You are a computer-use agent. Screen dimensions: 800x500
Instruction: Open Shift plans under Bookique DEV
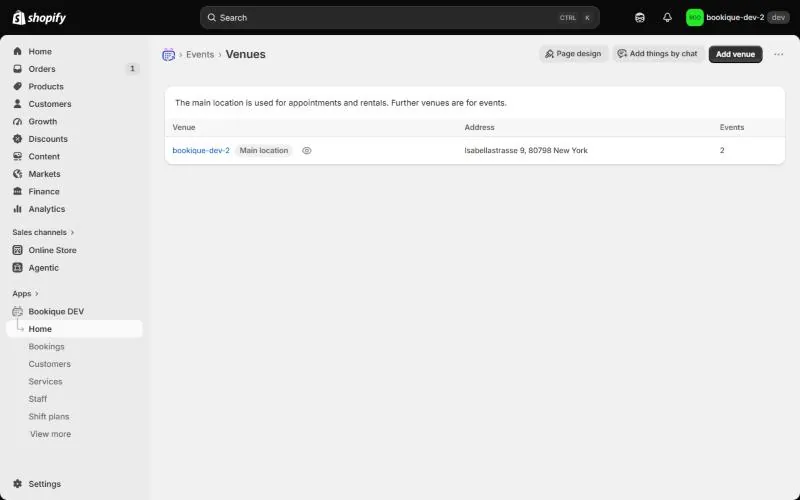coord(74,416)
